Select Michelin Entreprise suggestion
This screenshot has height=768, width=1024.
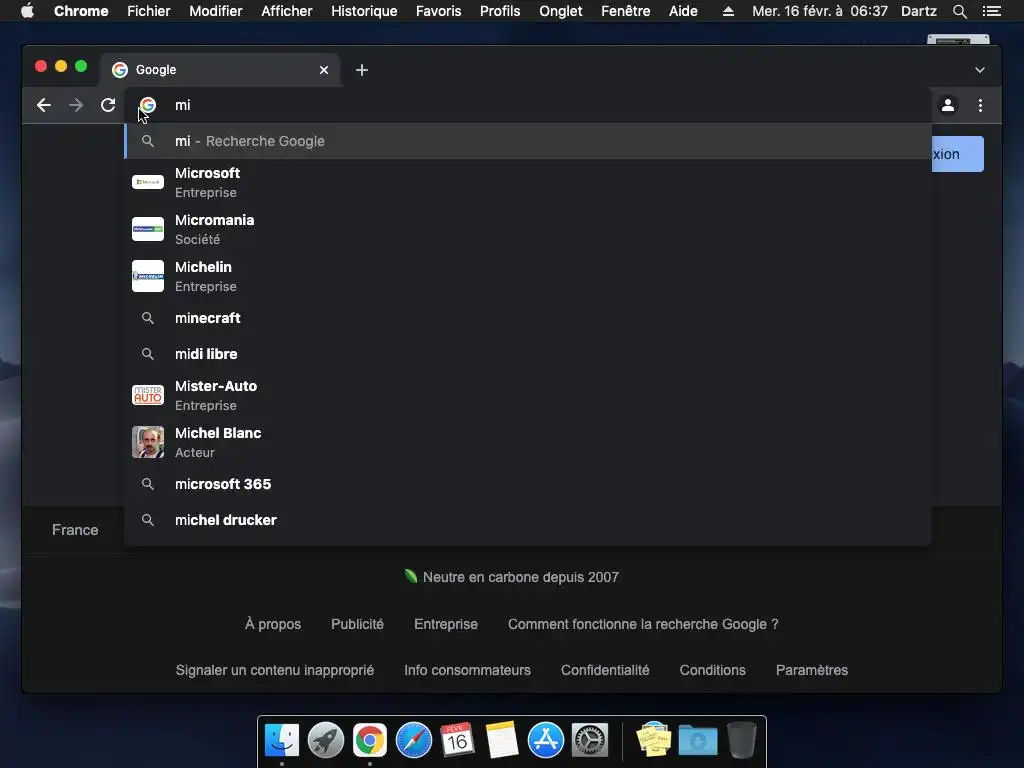[x=528, y=276]
